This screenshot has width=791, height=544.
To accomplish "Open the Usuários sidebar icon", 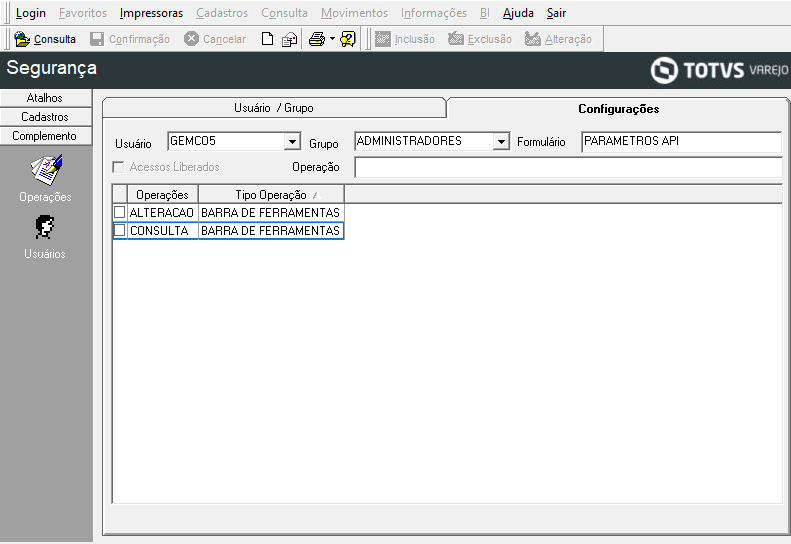I will click(x=45, y=238).
